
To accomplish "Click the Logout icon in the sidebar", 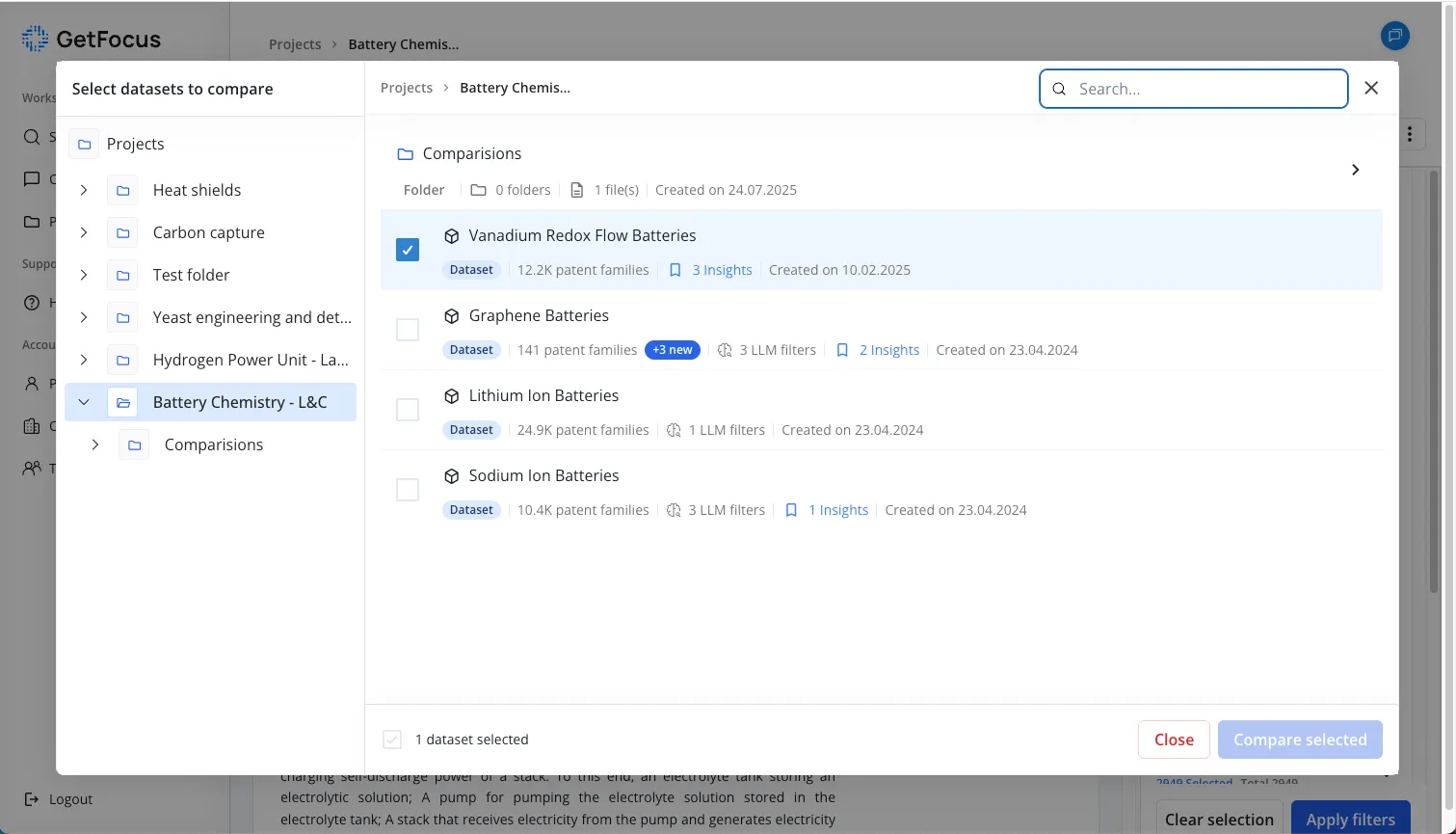I will [x=32, y=799].
